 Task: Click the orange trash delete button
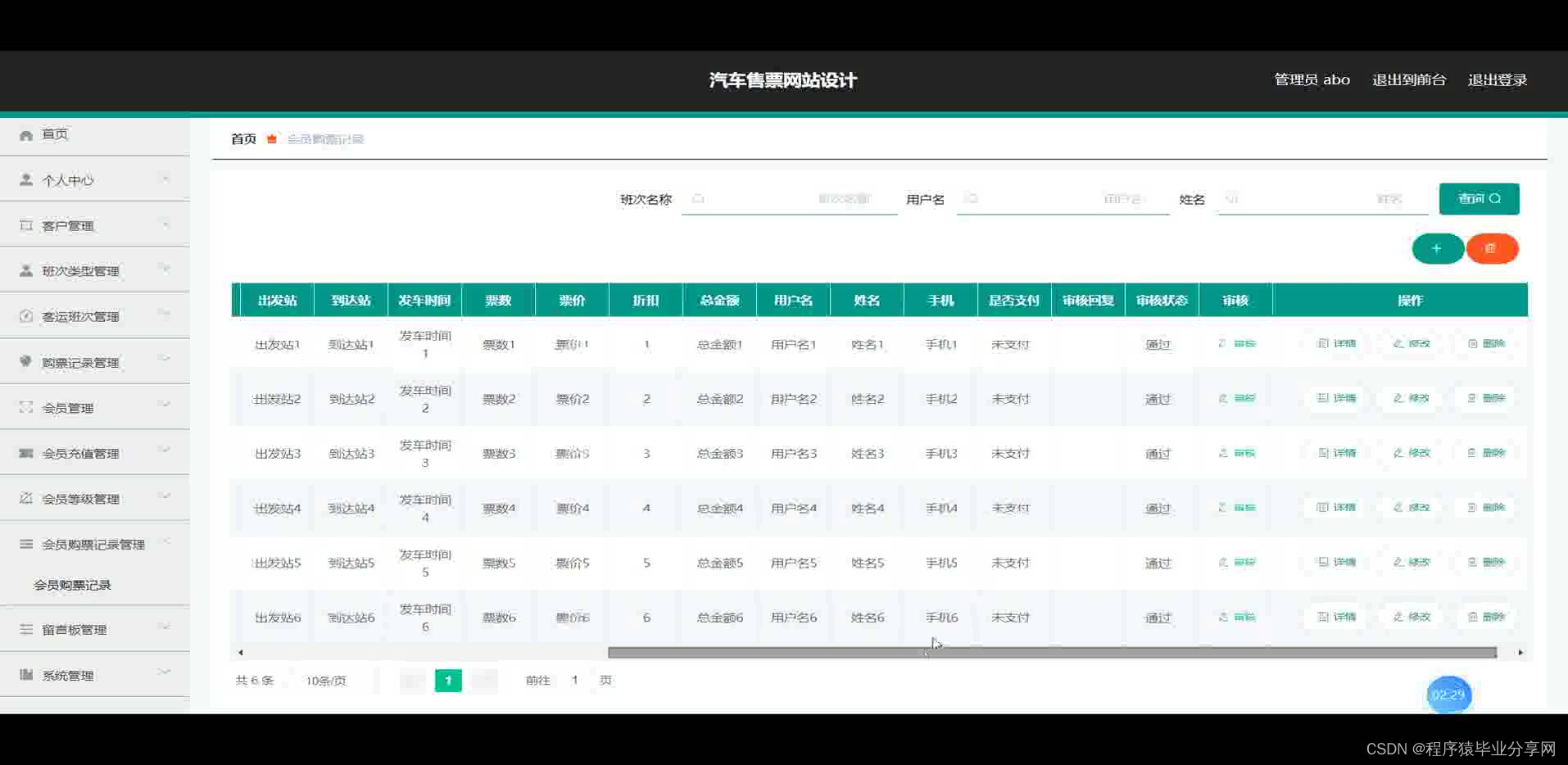1492,248
